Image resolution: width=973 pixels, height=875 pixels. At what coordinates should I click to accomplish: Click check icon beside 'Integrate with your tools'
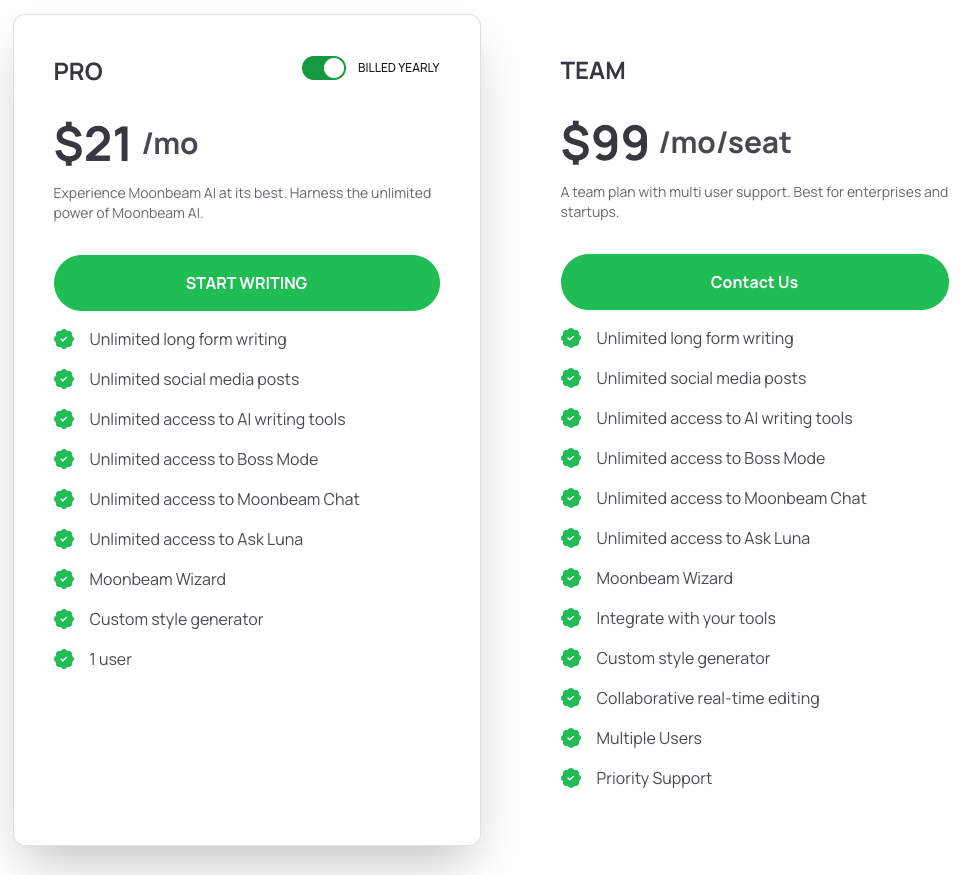click(x=571, y=618)
